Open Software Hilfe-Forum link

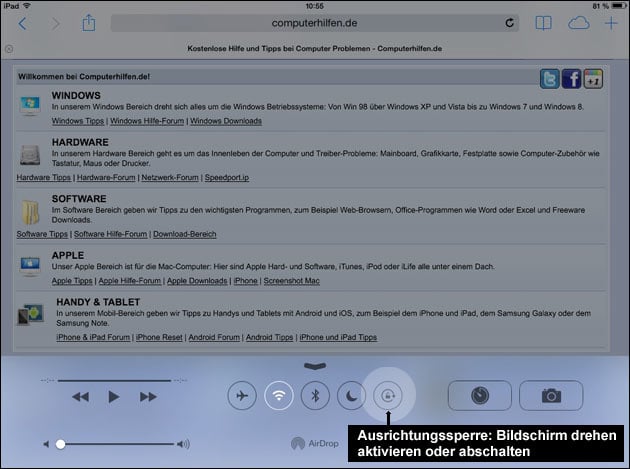point(110,234)
